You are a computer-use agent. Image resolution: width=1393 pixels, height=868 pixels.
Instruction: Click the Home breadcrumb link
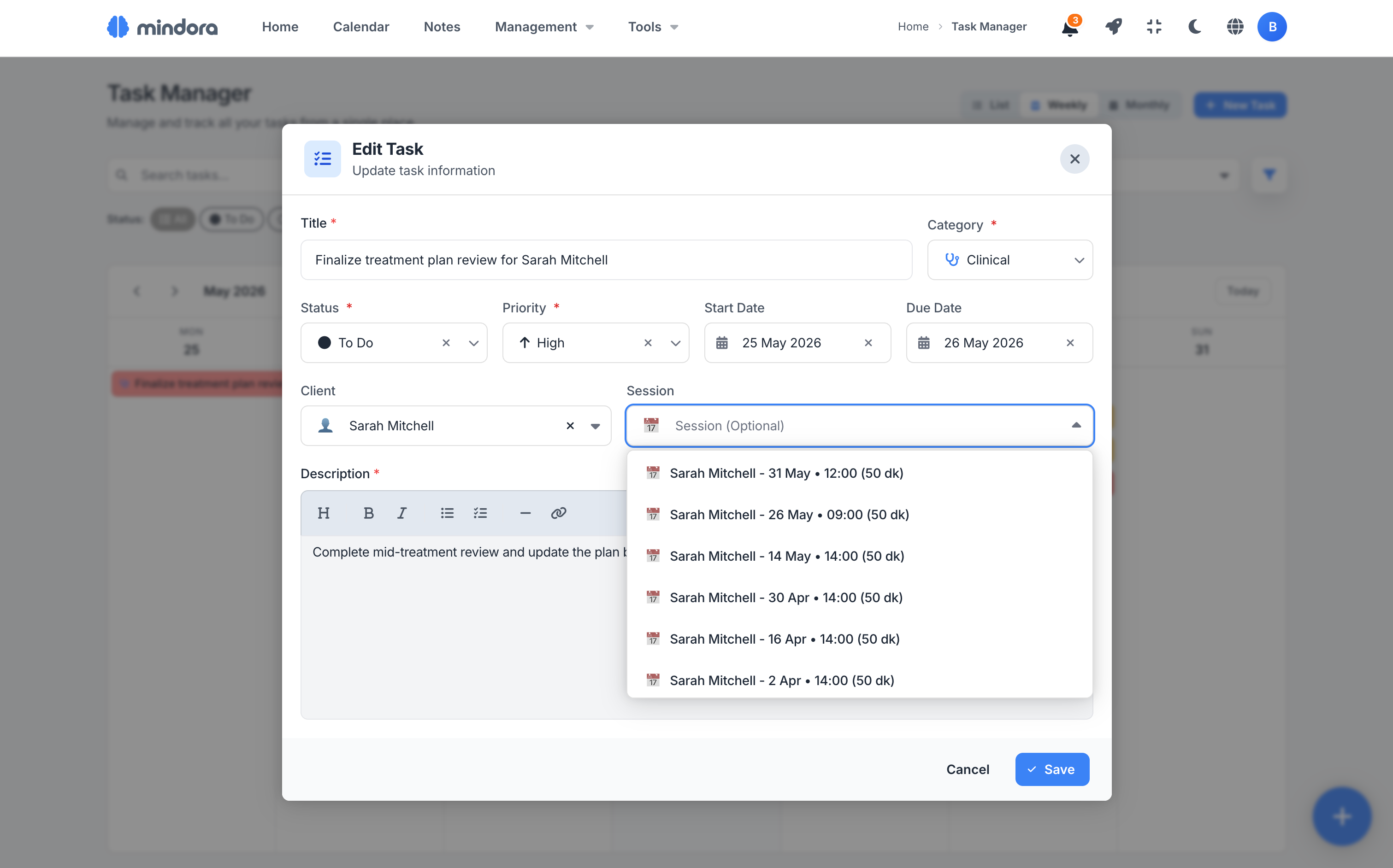pos(913,26)
